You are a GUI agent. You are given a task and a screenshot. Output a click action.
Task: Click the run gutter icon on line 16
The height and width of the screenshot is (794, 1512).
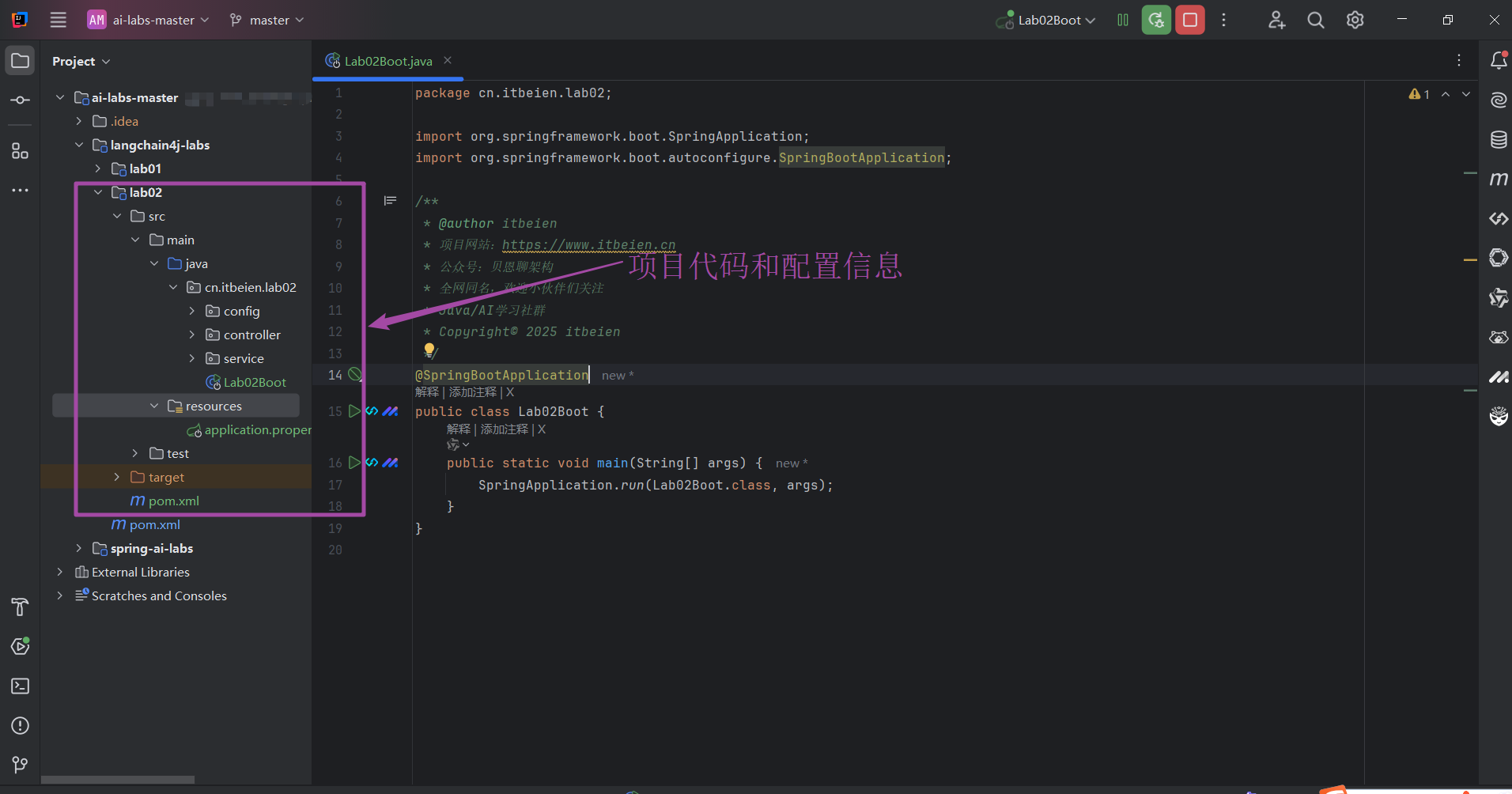coord(354,463)
